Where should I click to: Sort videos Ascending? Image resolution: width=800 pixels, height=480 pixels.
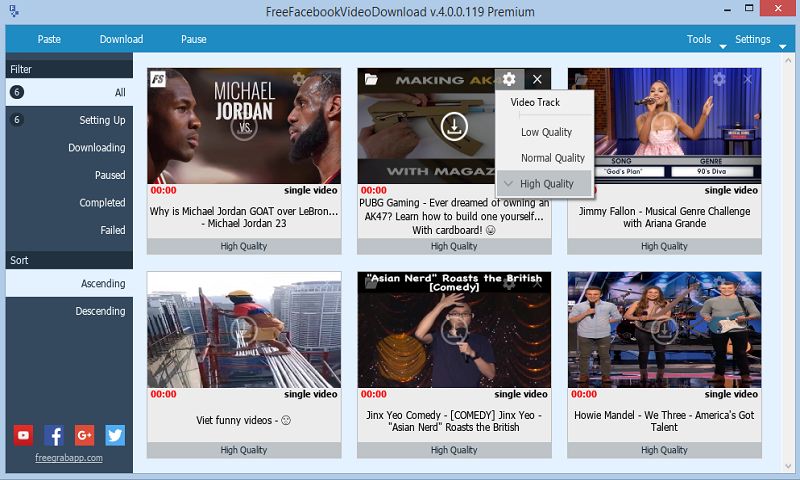point(69,283)
